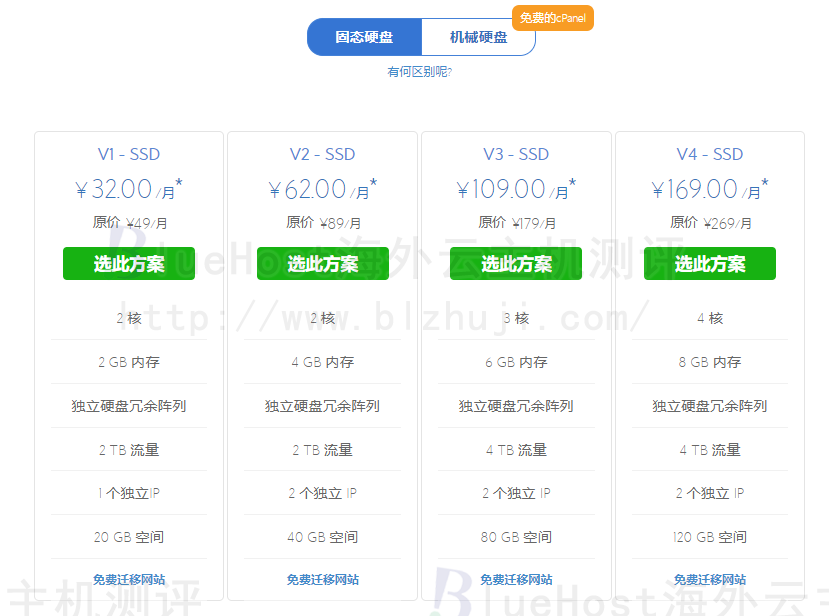Switch to 固态硬盘 tab
This screenshot has height=616, width=829.
[364, 37]
